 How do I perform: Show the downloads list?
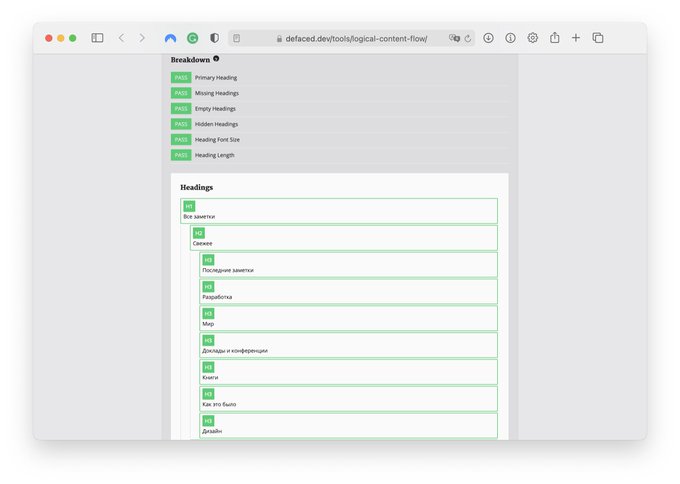(x=488, y=38)
